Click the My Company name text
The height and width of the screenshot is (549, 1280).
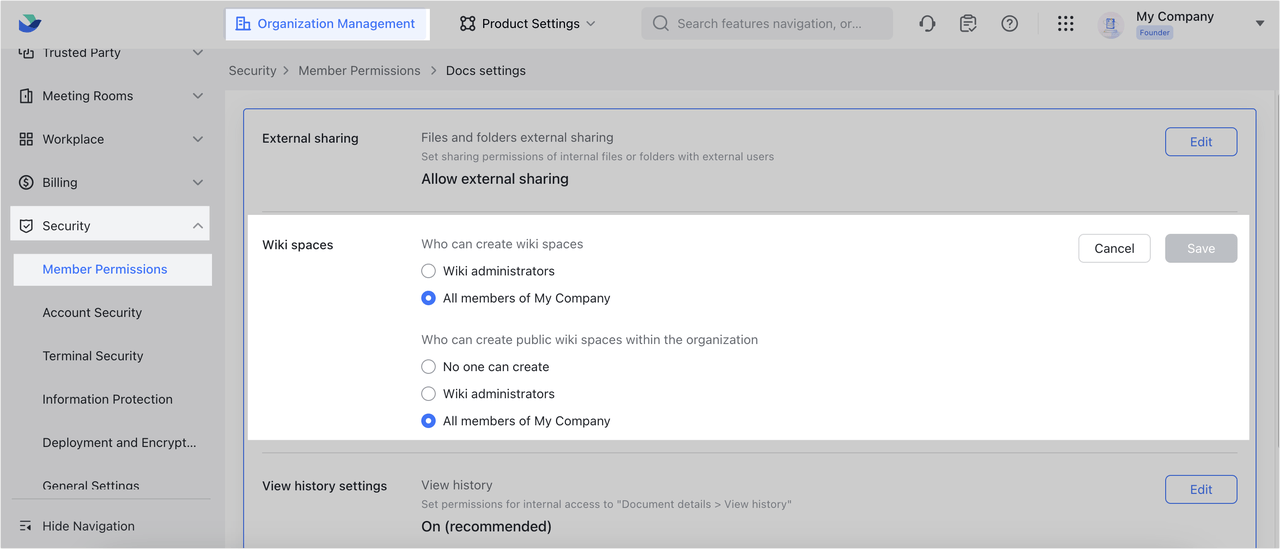[1175, 17]
